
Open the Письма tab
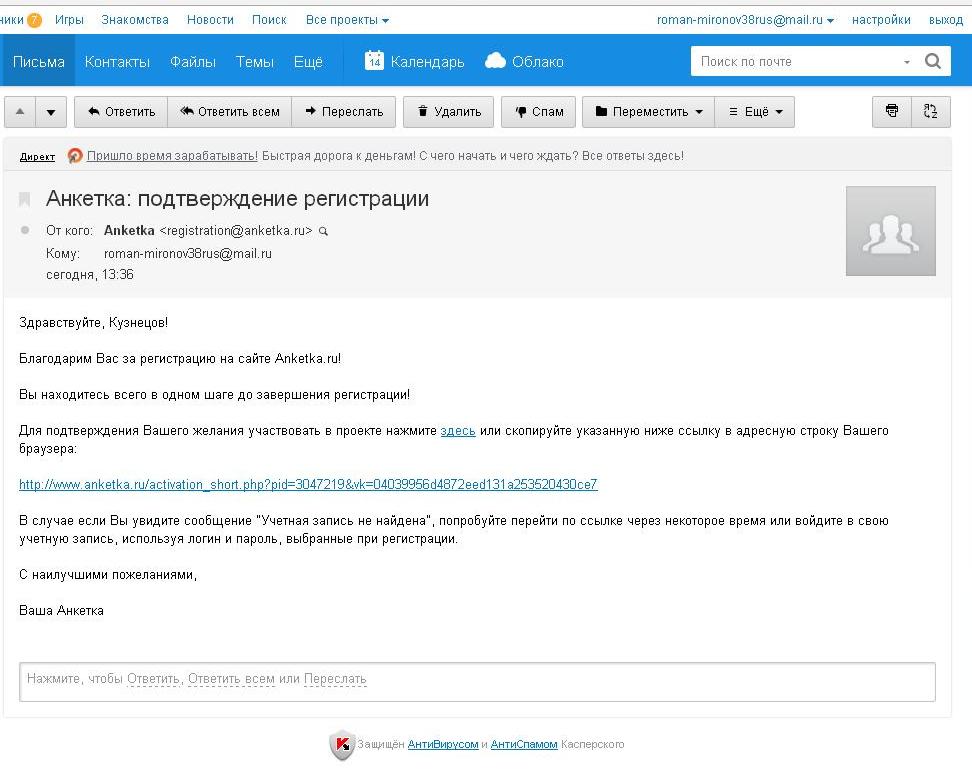coord(38,61)
